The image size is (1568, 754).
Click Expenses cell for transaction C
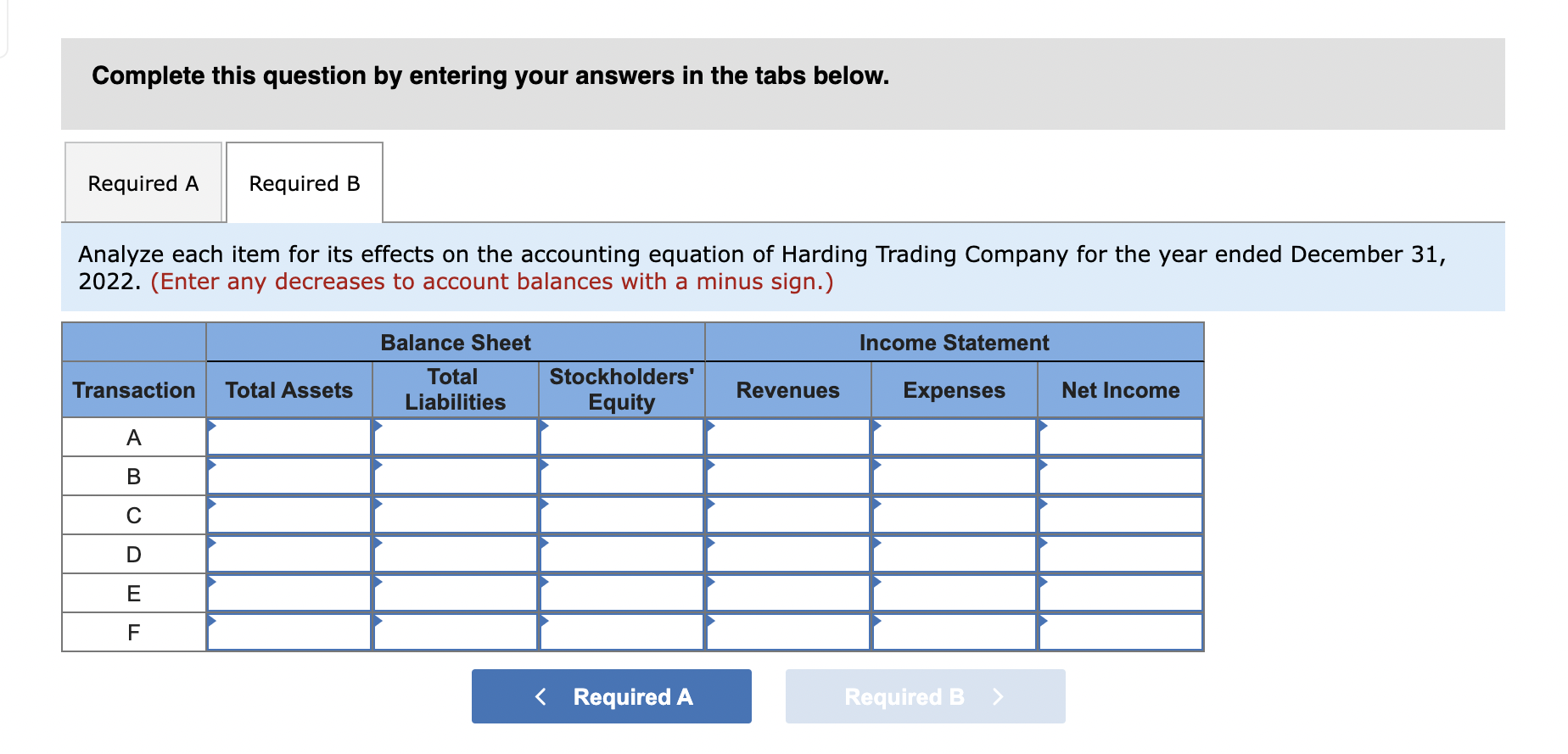click(954, 515)
